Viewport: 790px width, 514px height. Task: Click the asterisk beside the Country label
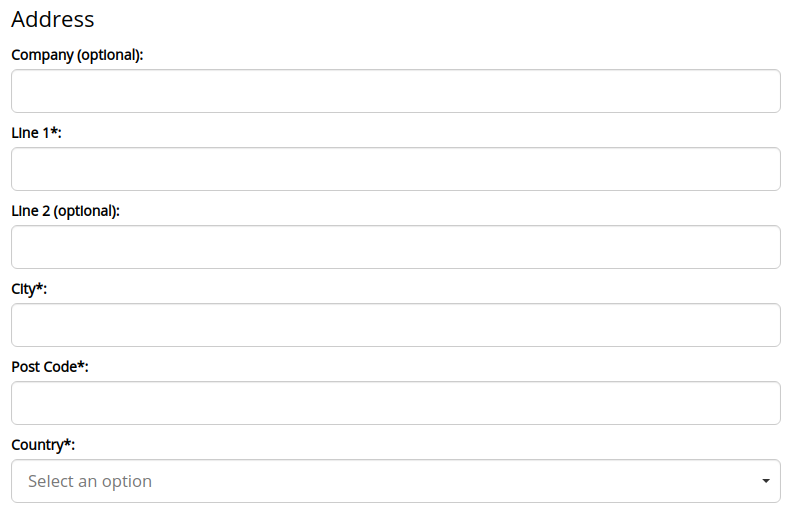point(67,444)
